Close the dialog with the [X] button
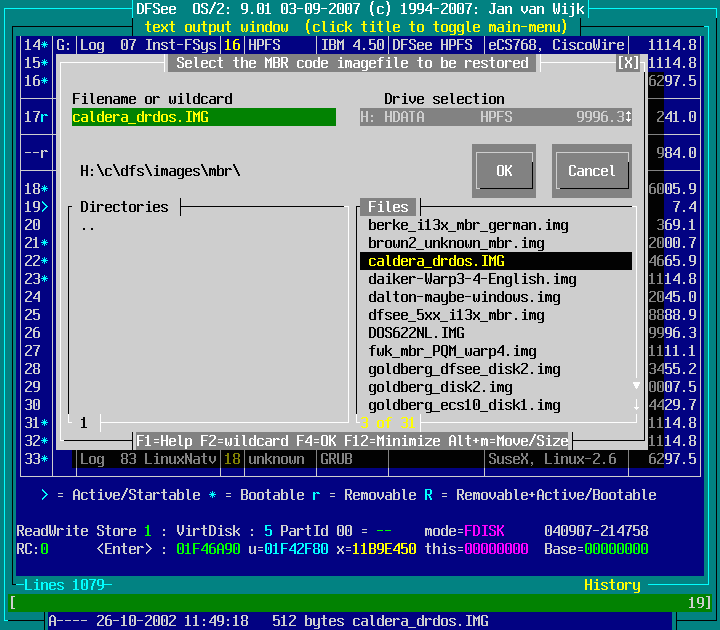 click(x=627, y=63)
